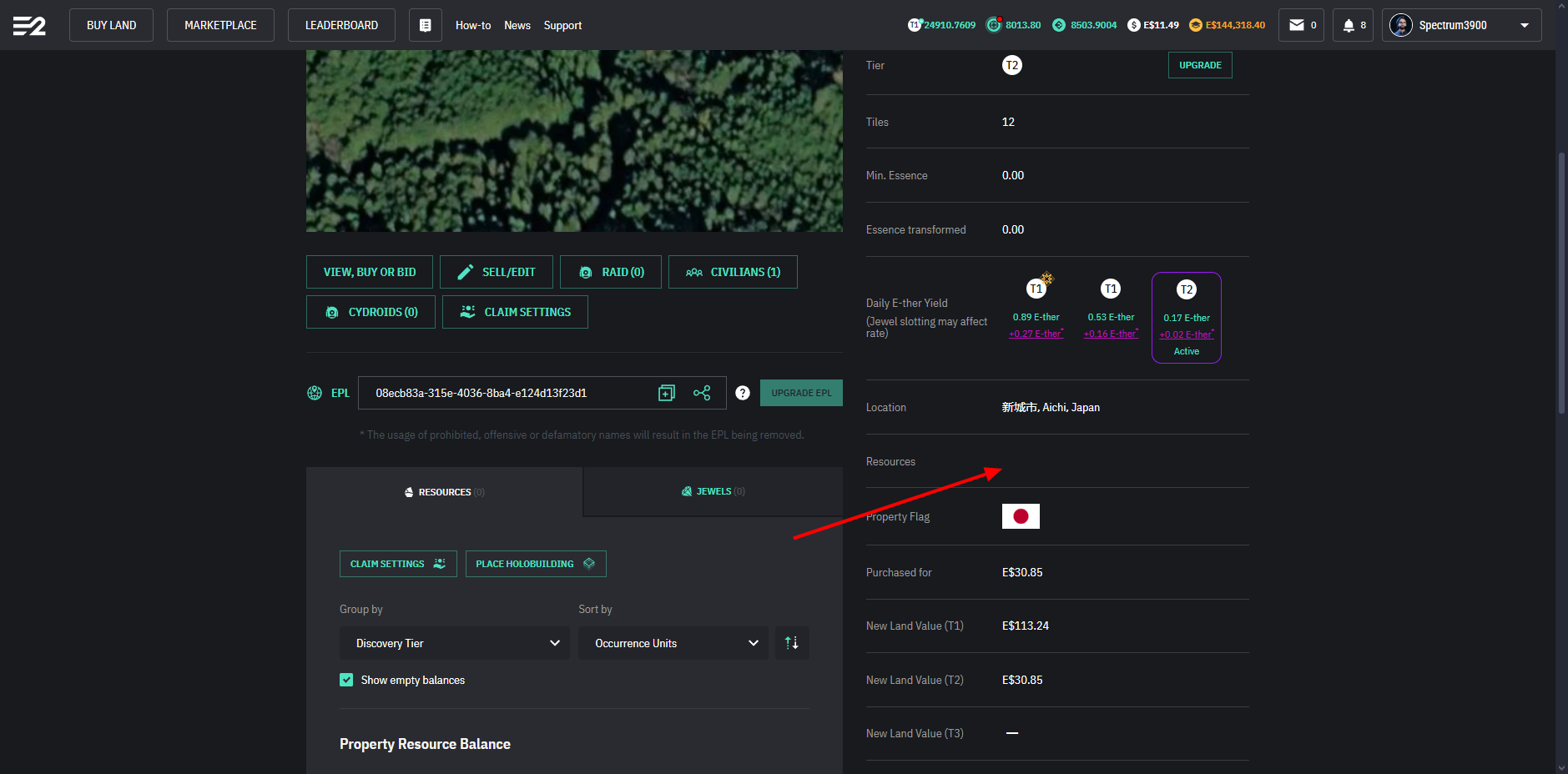This screenshot has width=1568, height=774.
Task: Click the tier Upgrade button
Action: (x=1199, y=65)
